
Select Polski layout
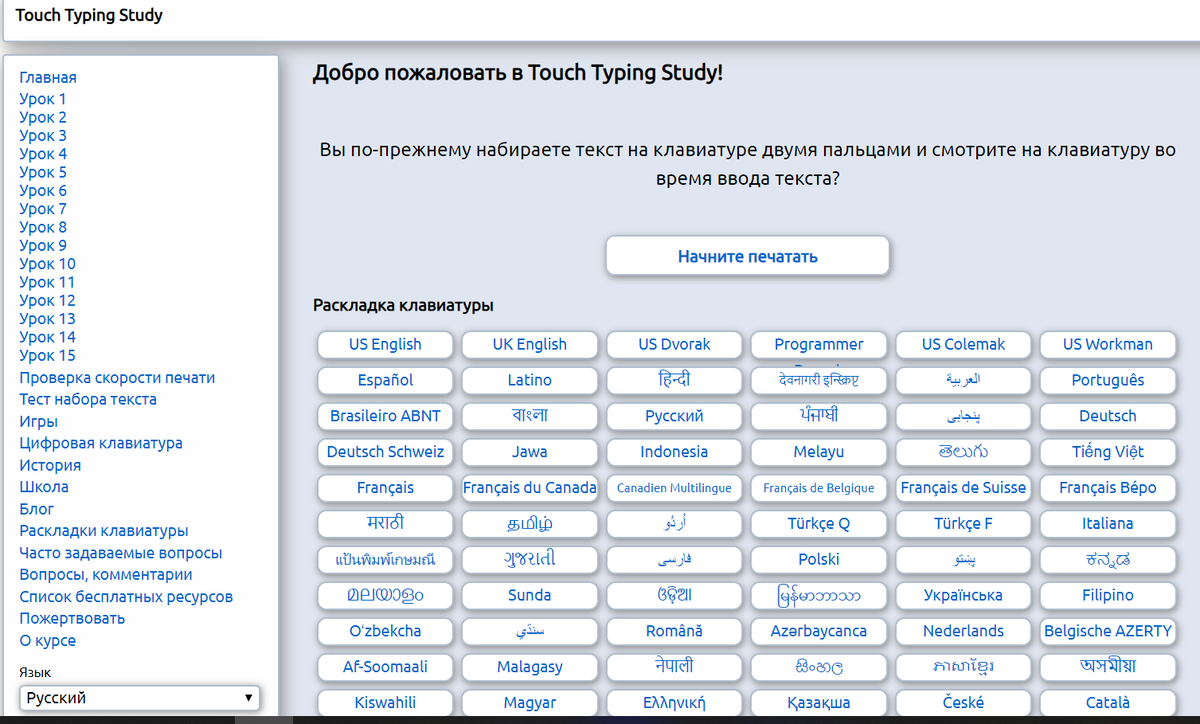pos(818,559)
